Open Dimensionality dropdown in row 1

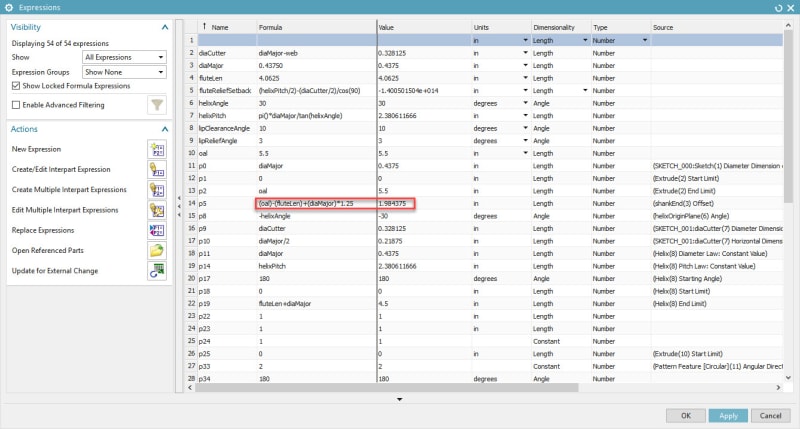[585, 40]
